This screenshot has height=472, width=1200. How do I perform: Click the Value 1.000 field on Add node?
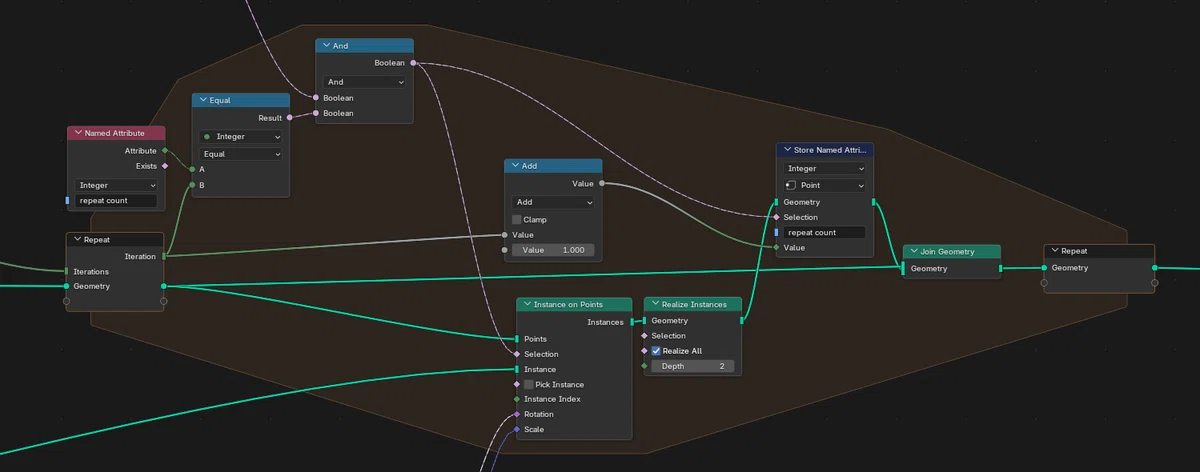click(x=553, y=250)
